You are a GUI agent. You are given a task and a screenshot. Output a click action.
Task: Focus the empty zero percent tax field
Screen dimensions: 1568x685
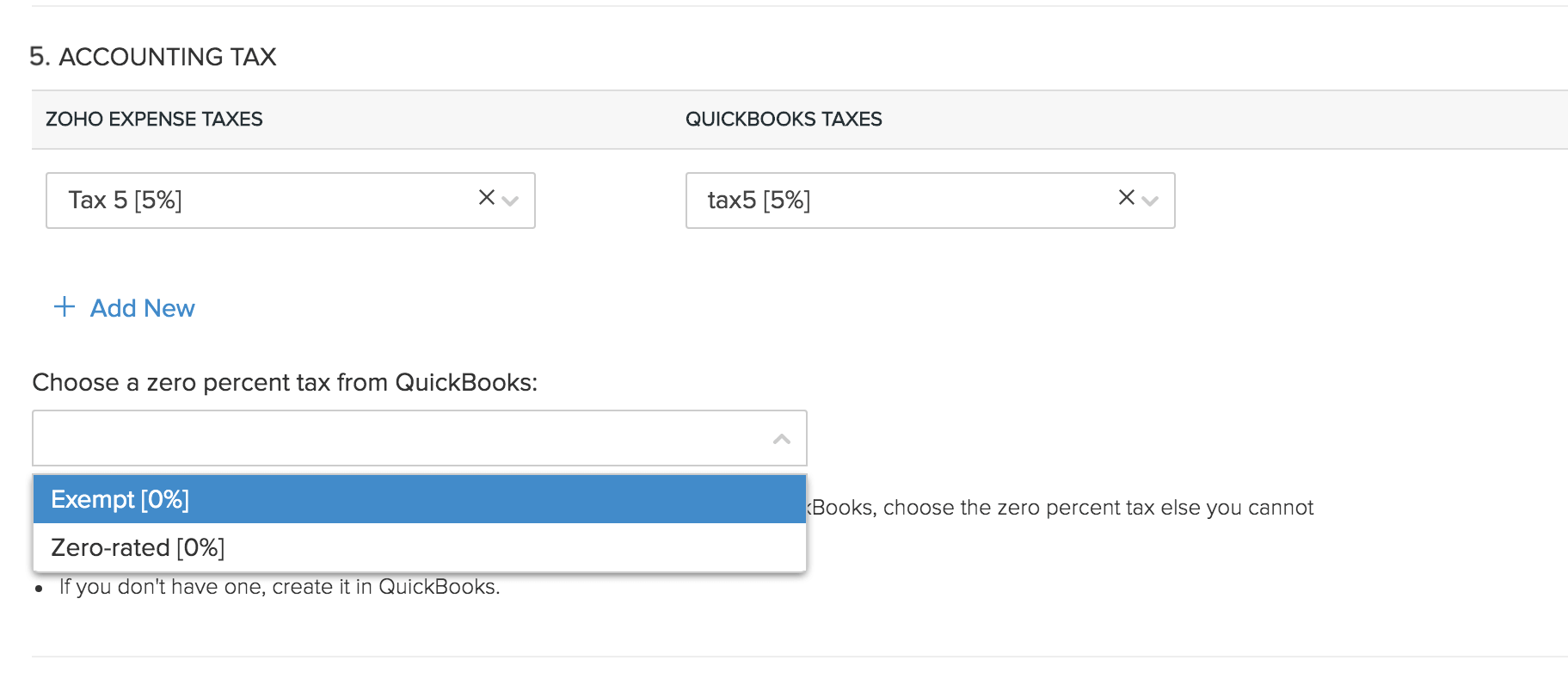[x=396, y=439]
